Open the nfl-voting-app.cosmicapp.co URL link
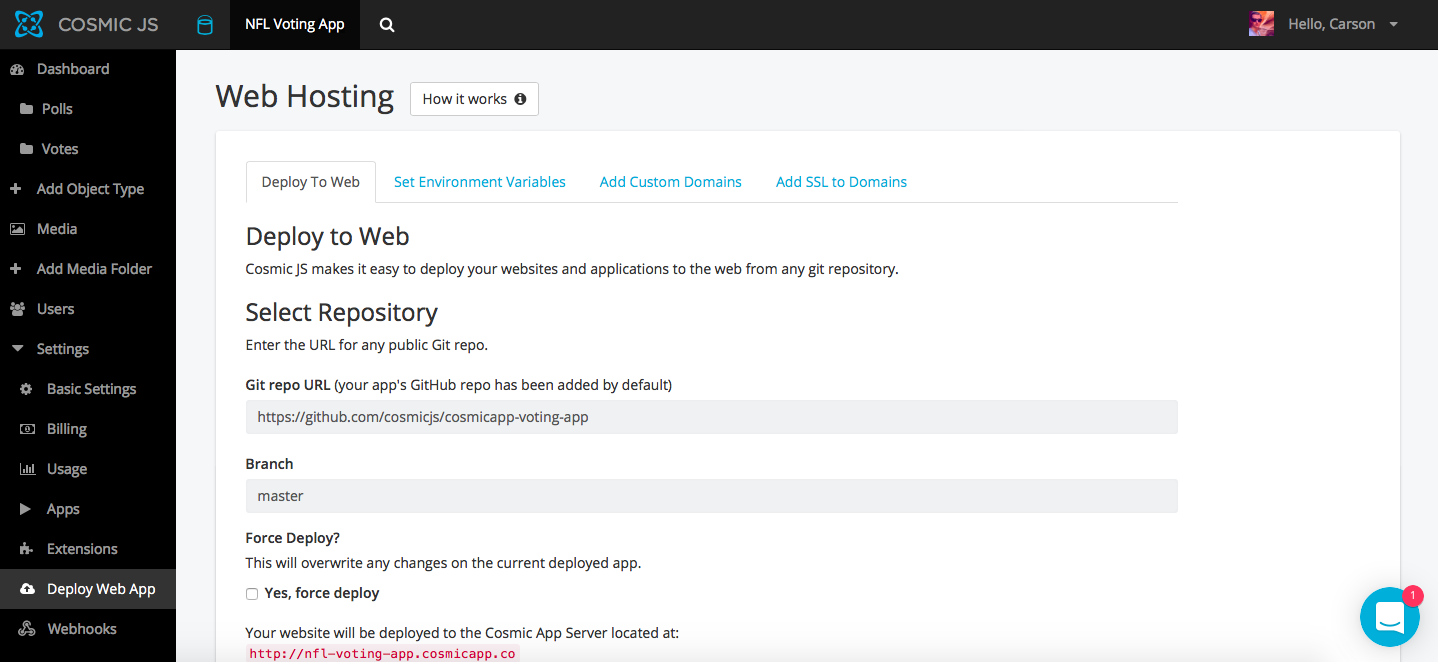The width and height of the screenshot is (1438, 662). click(x=383, y=653)
